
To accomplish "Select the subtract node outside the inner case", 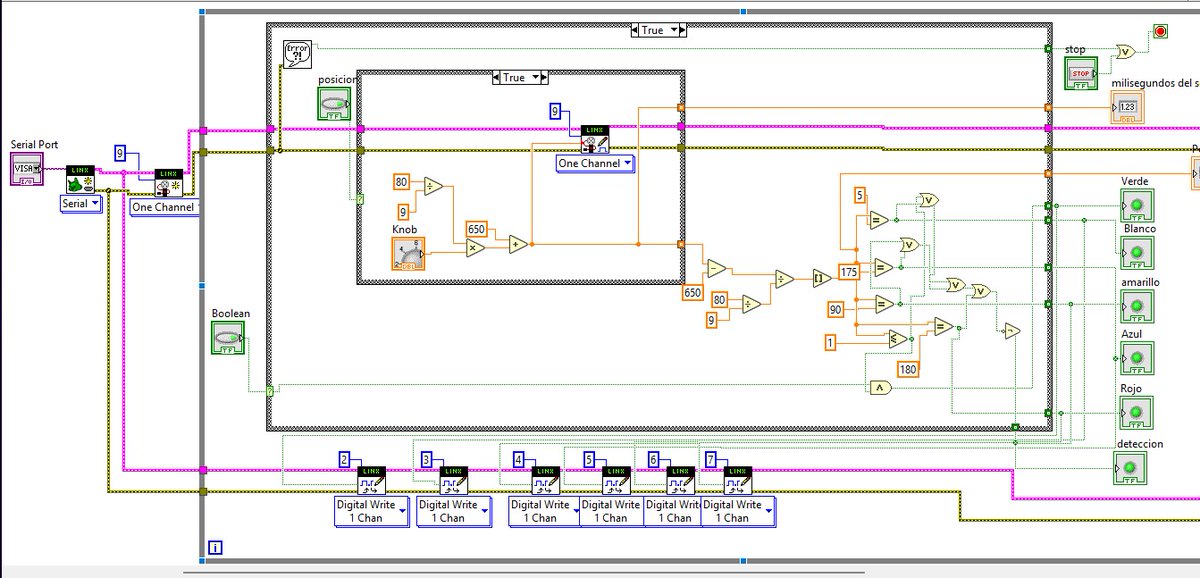I will coord(716,268).
